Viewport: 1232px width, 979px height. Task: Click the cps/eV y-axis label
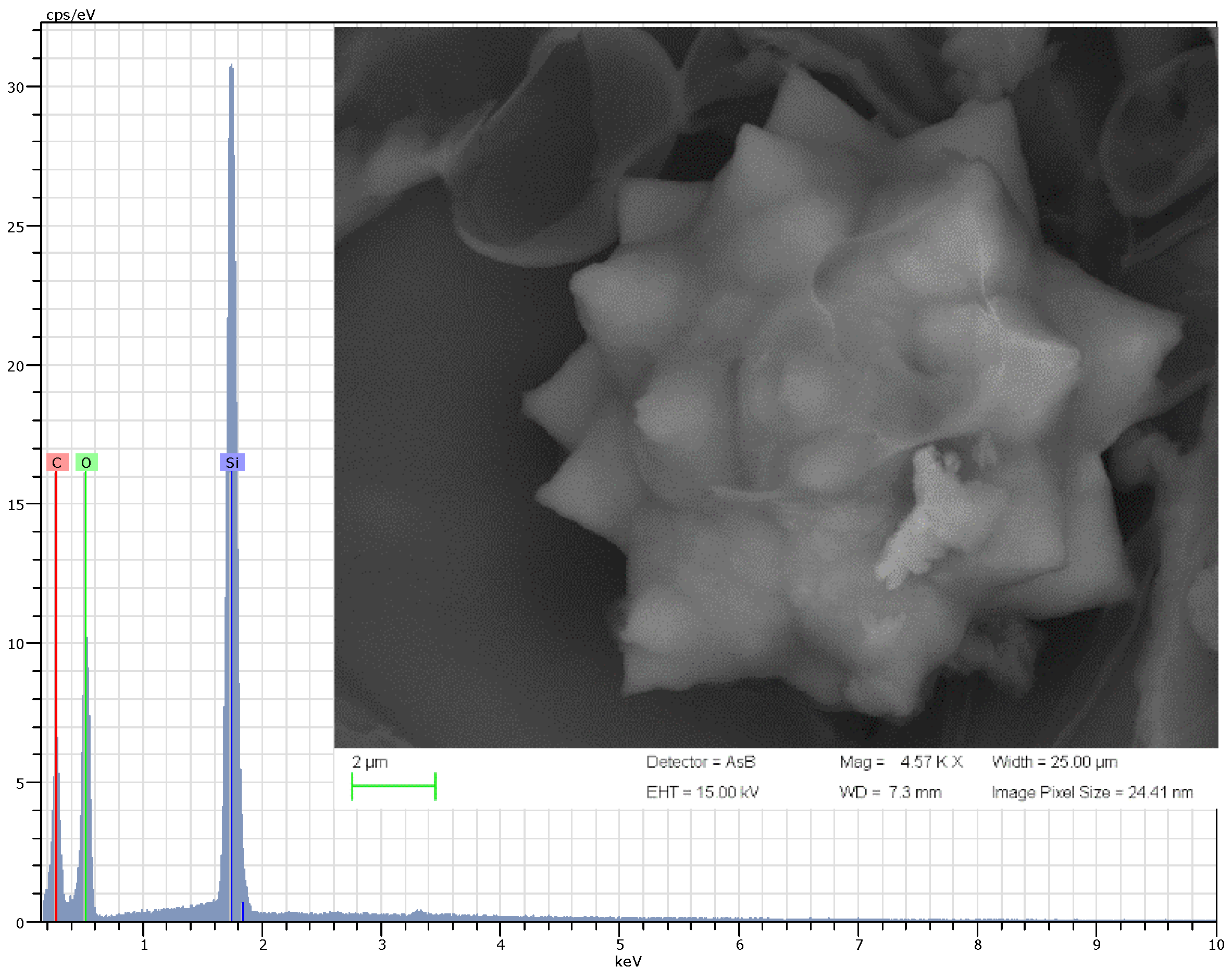(70, 15)
